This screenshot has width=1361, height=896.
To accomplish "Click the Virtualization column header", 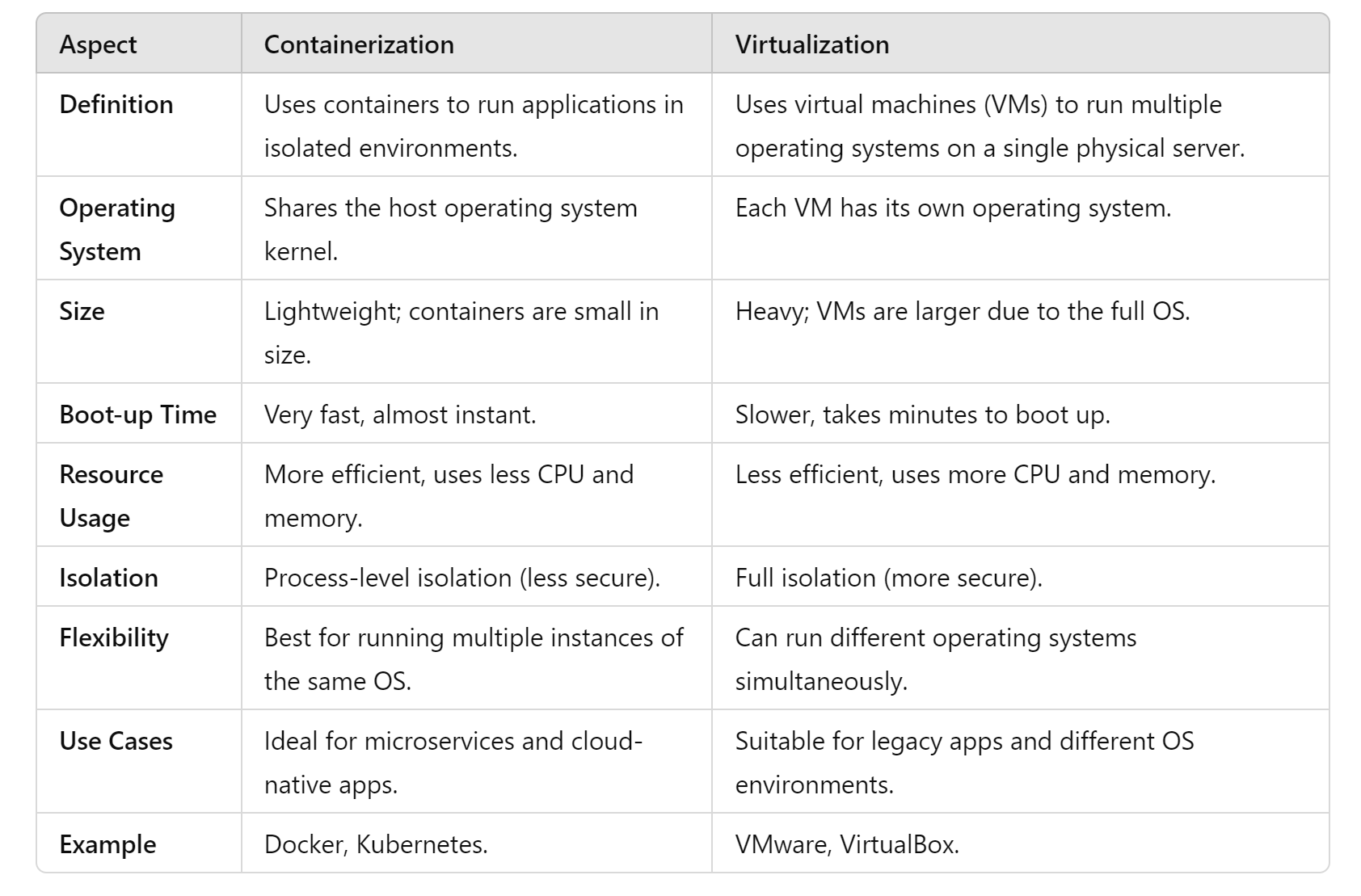I will coord(812,44).
